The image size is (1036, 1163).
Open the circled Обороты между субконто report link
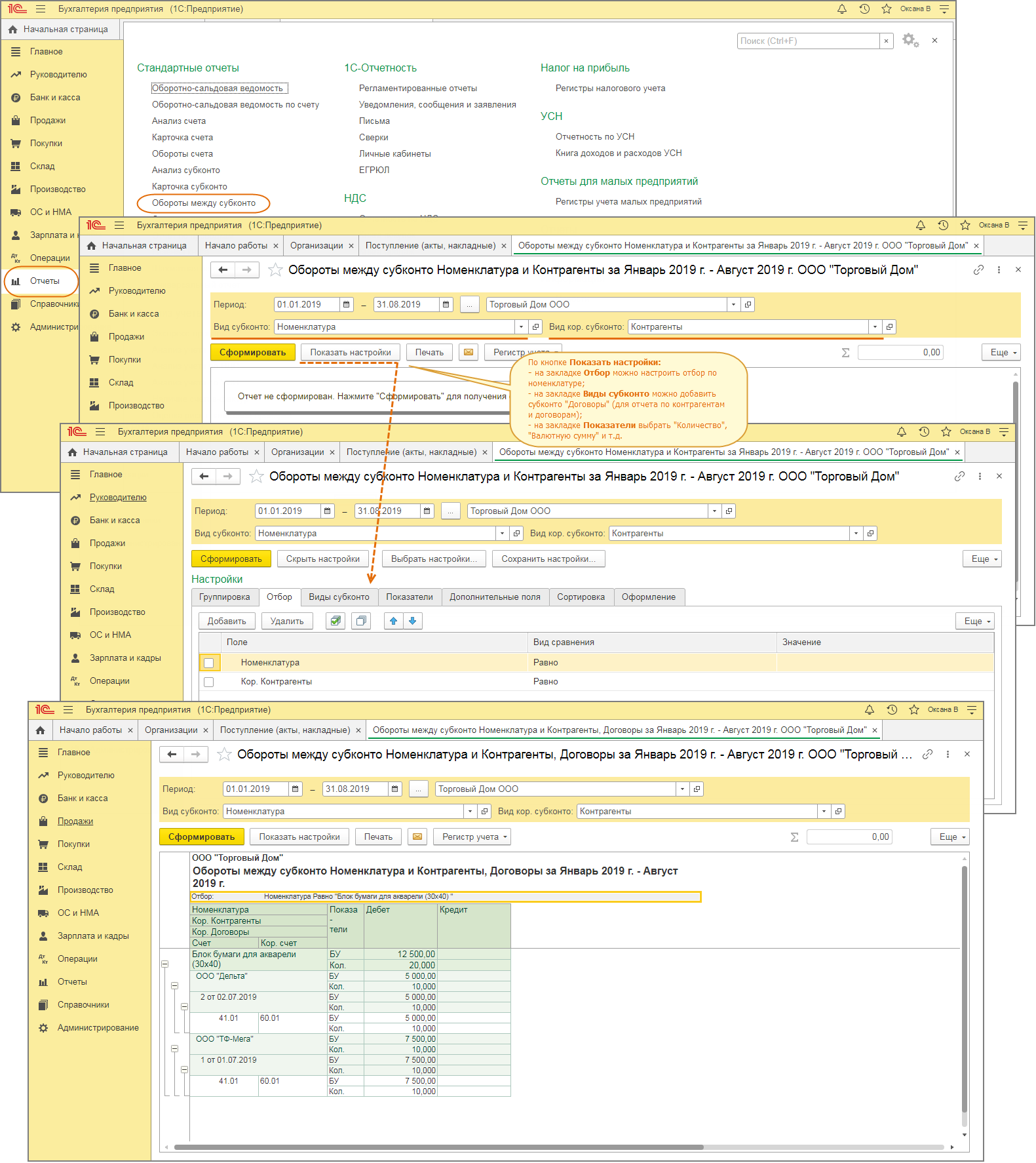[203, 203]
